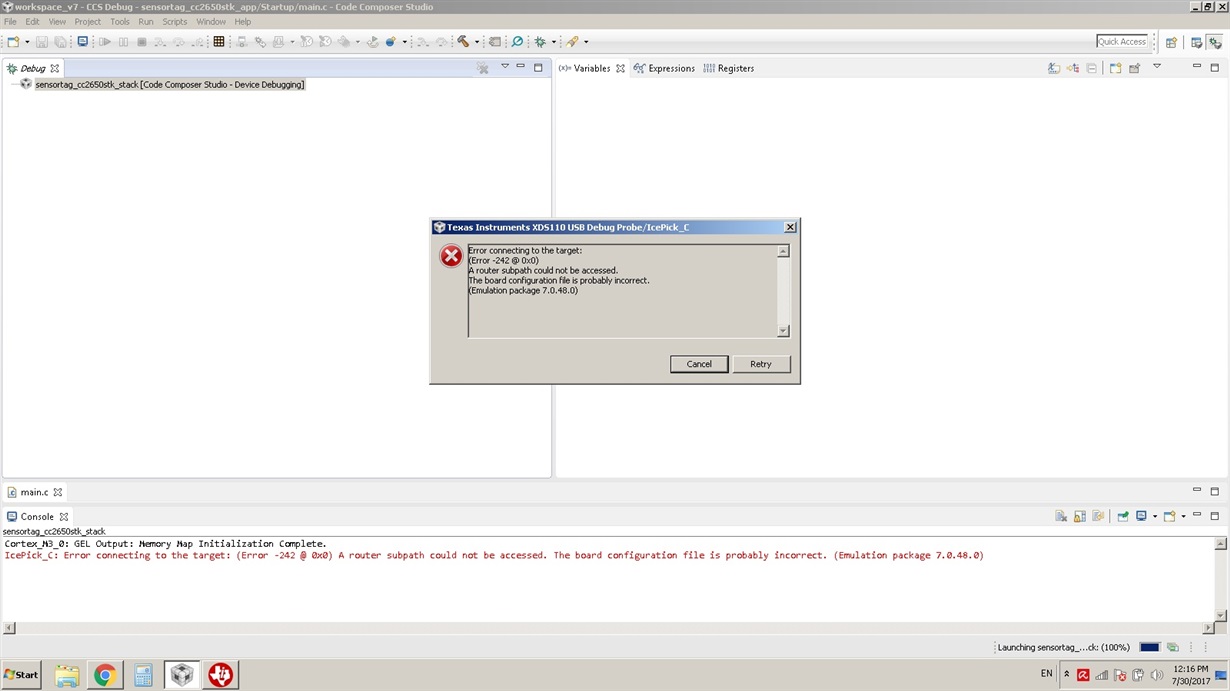Open the Display Selected Console dropdown arrow
The height and width of the screenshot is (691, 1230).
point(1155,516)
